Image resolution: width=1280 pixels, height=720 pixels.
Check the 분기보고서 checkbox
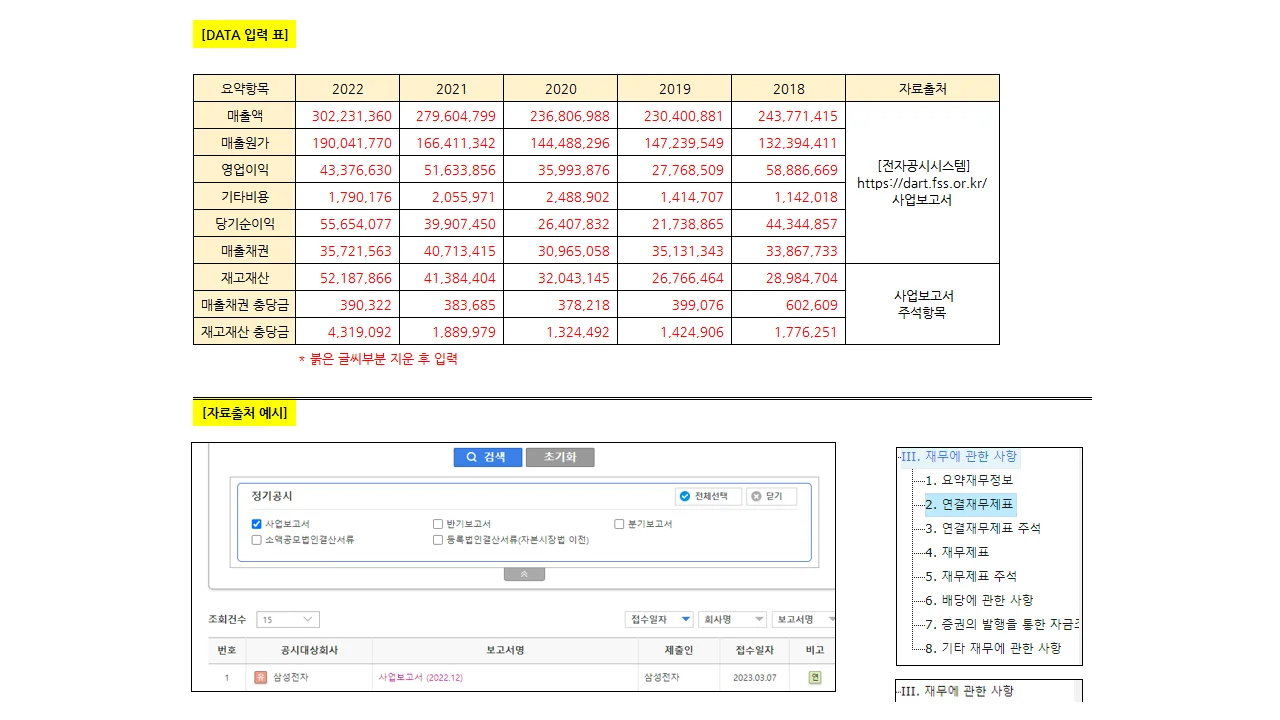(x=620, y=524)
